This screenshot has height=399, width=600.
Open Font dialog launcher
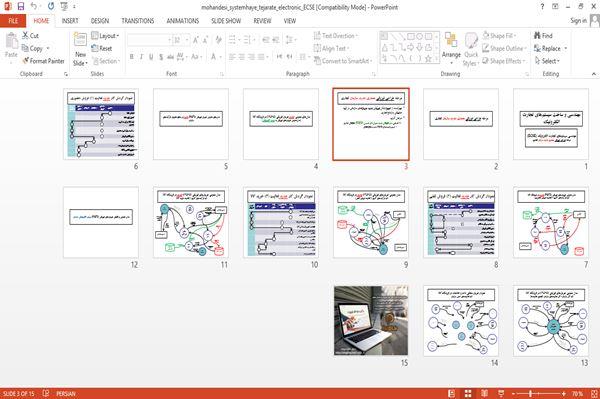[x=222, y=74]
